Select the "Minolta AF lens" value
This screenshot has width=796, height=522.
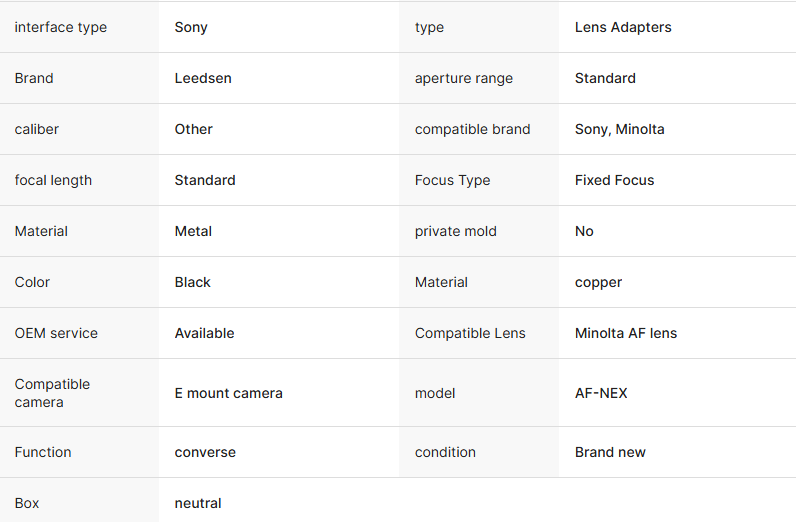point(625,333)
